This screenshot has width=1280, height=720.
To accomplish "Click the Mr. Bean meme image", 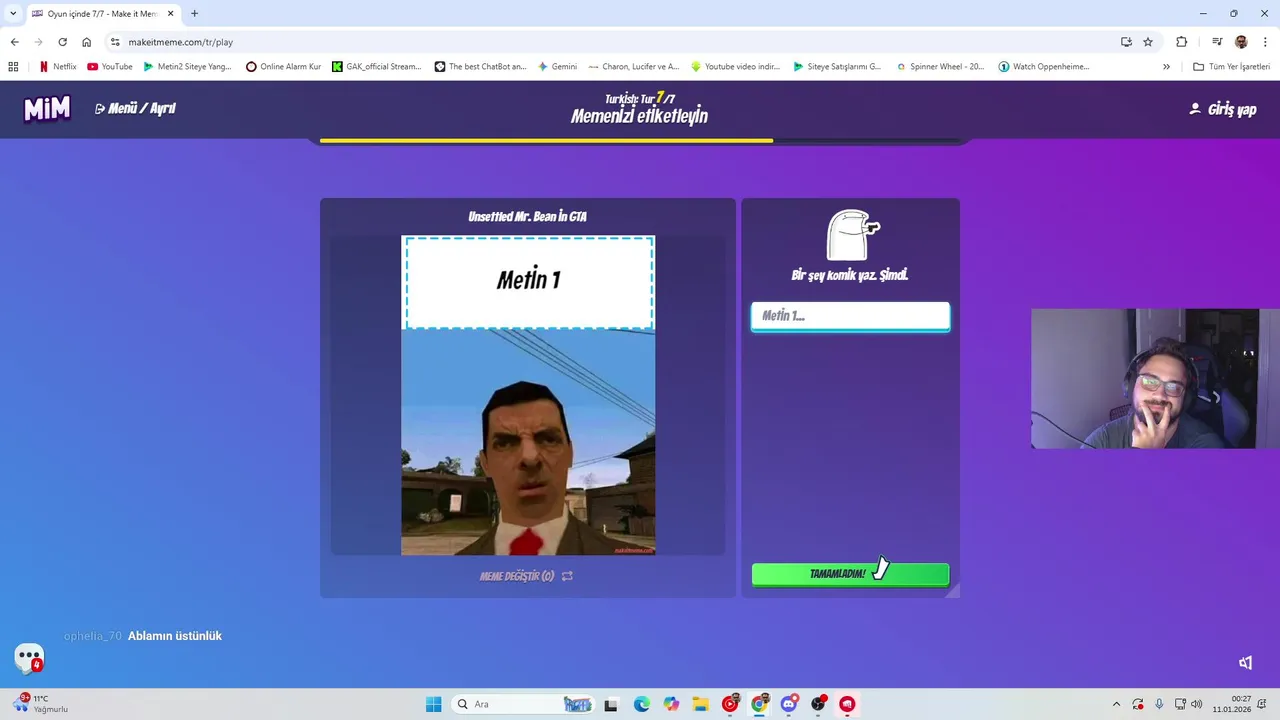I will [528, 442].
